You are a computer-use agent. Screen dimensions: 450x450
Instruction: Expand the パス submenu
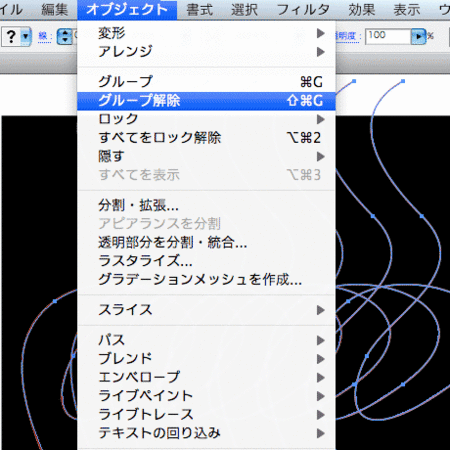(206, 340)
